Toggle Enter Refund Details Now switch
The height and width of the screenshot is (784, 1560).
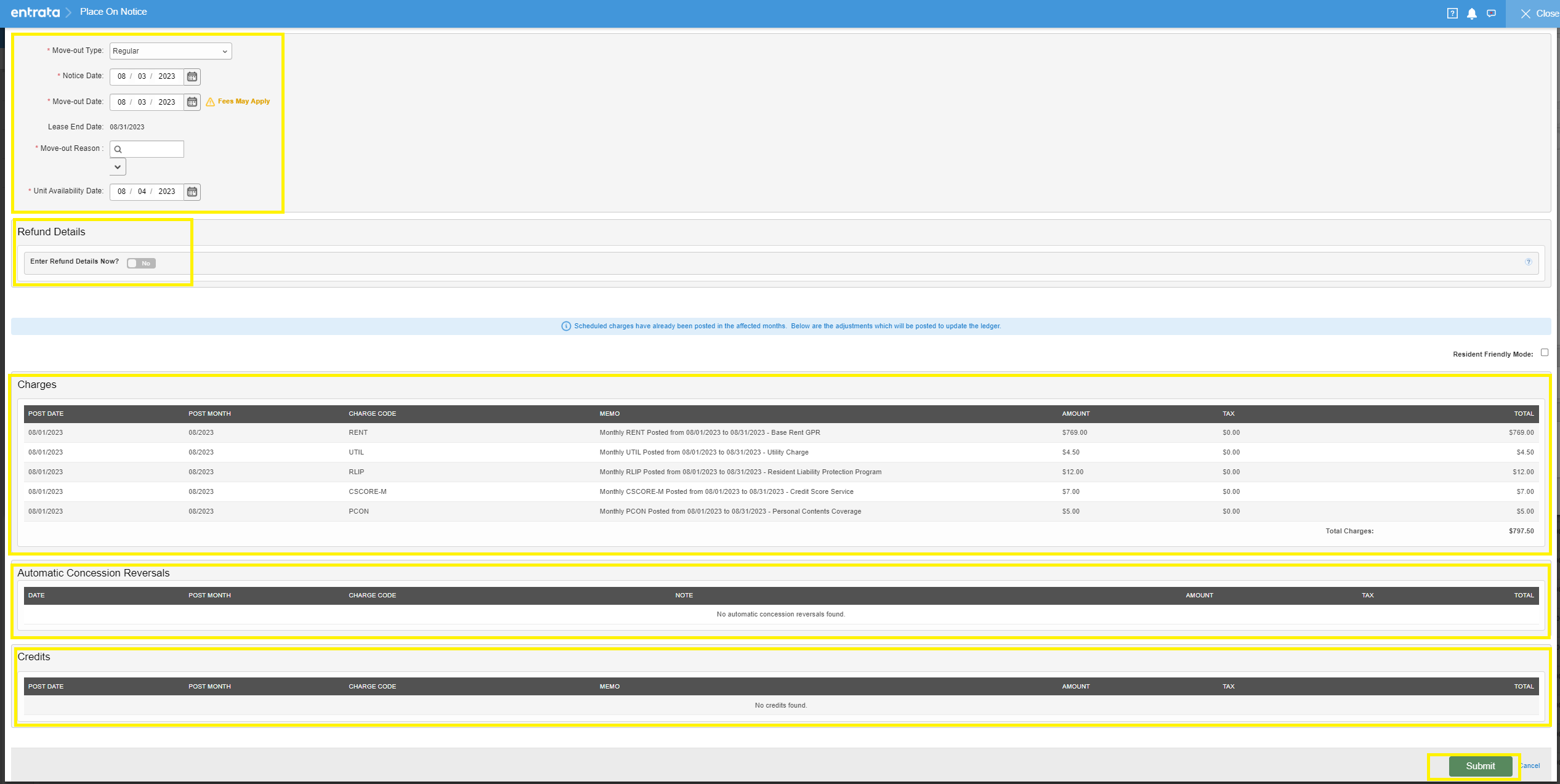[141, 264]
